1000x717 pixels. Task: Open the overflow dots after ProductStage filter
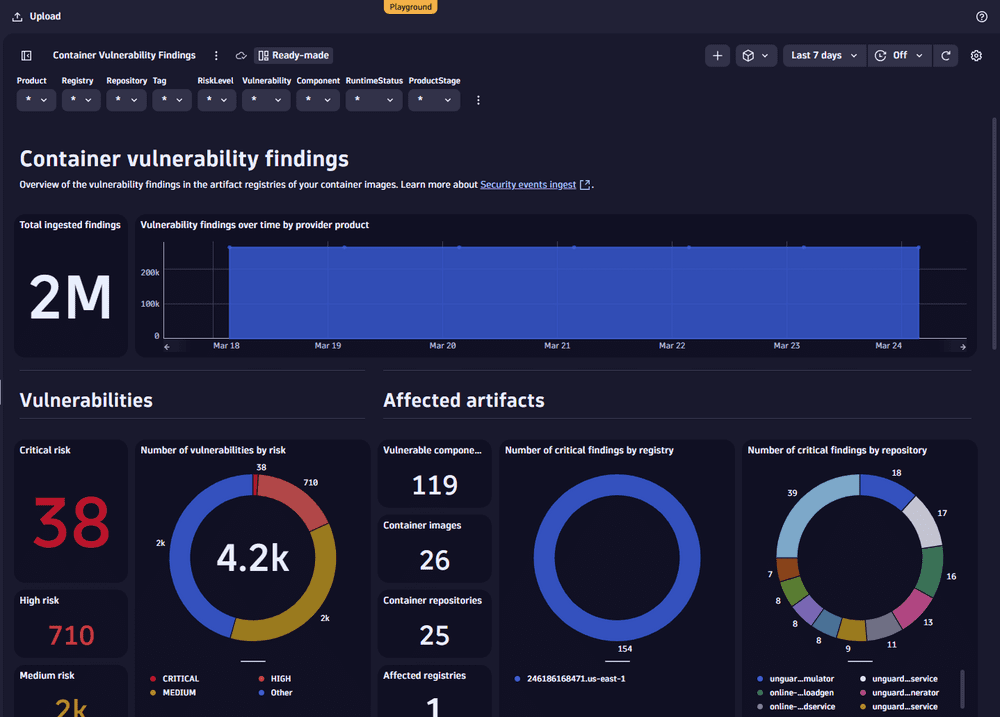(478, 100)
